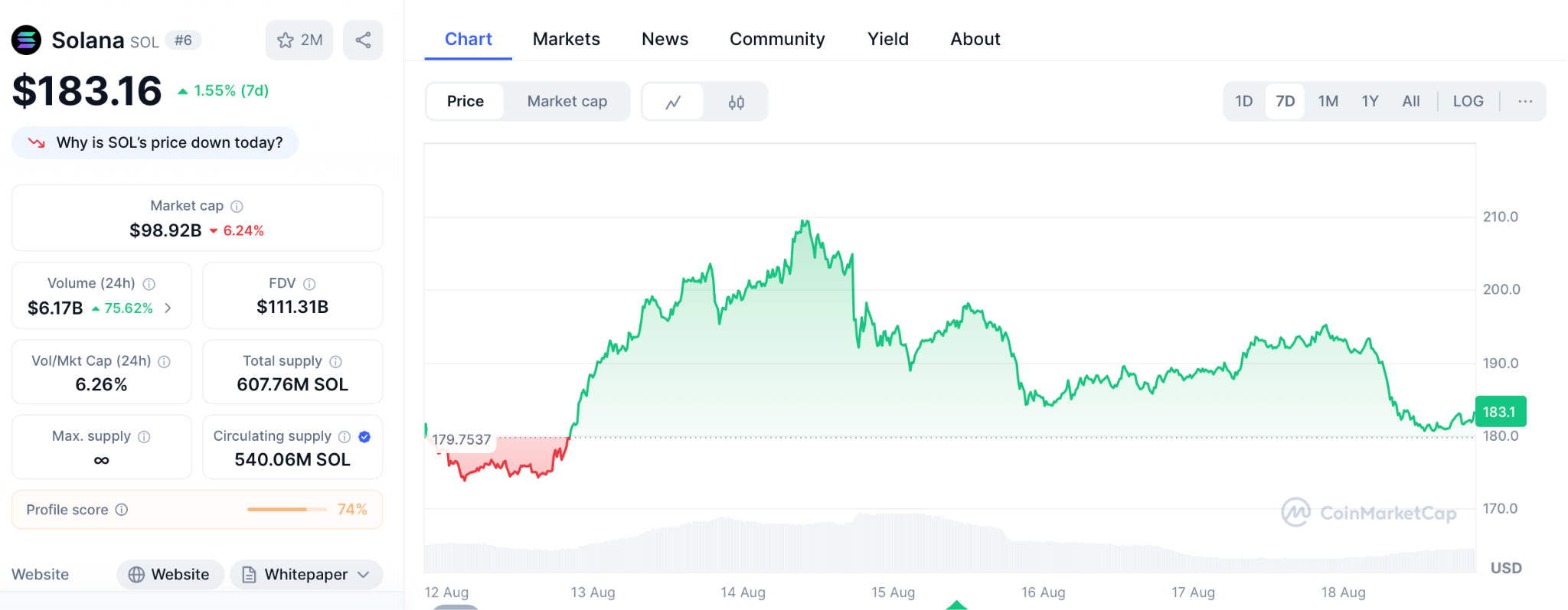Click the 74% profile score value
Viewport: 1568px width, 610px height.
(x=352, y=510)
